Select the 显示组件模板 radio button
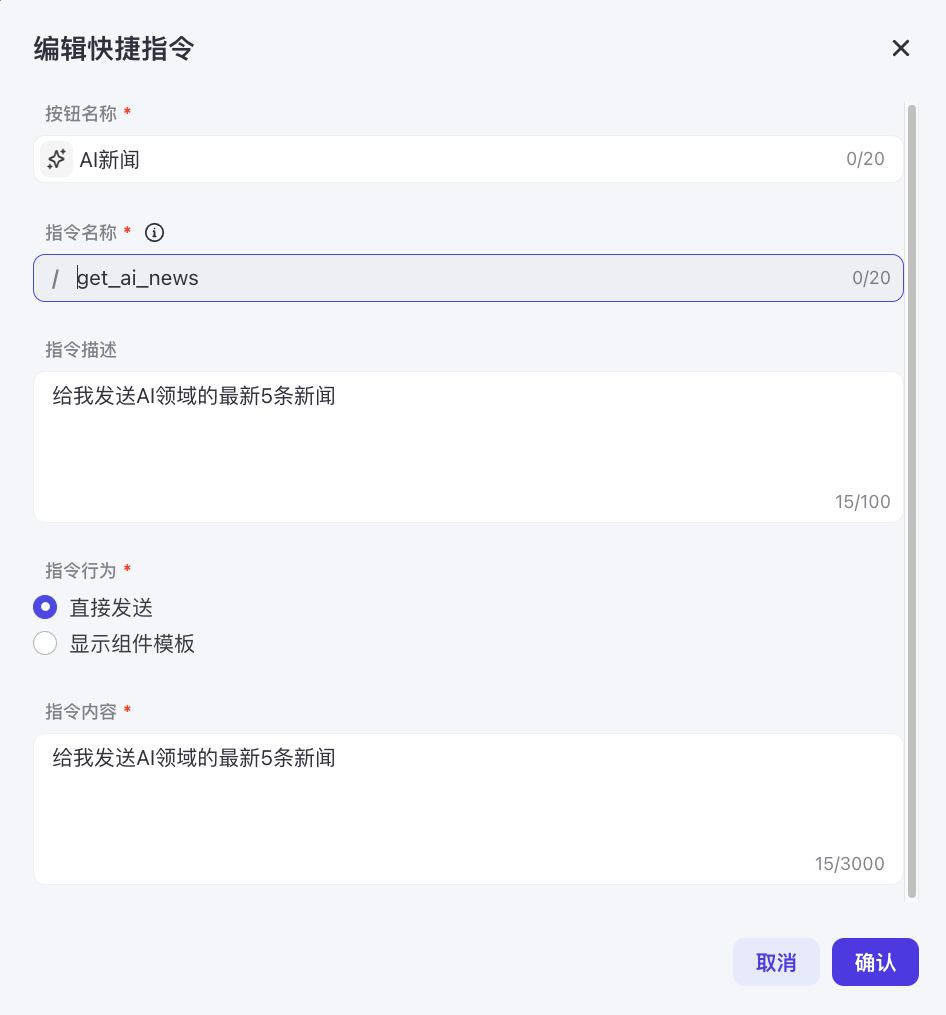The image size is (946, 1015). [45, 643]
